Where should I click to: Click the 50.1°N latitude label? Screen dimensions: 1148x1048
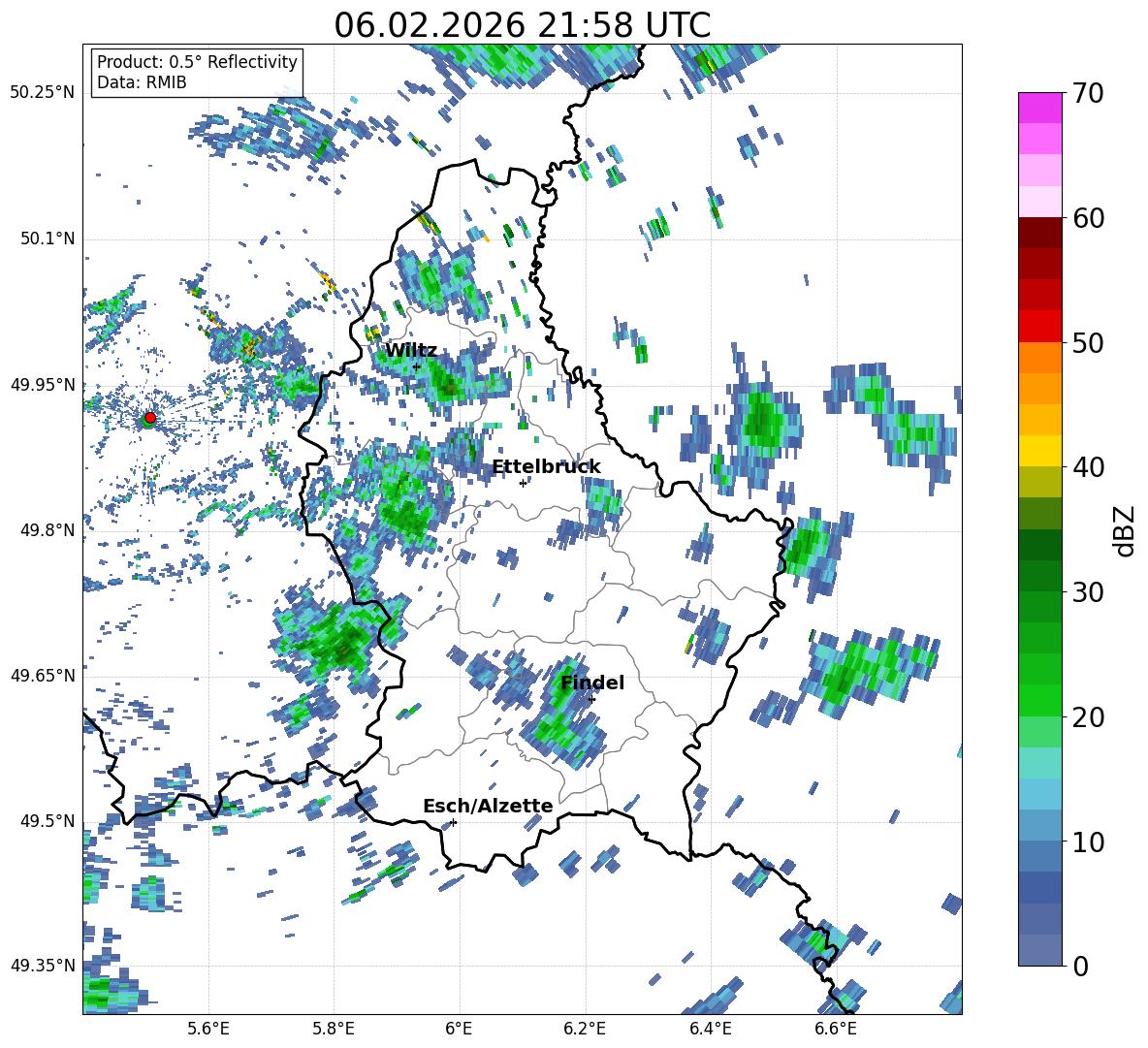pos(47,238)
